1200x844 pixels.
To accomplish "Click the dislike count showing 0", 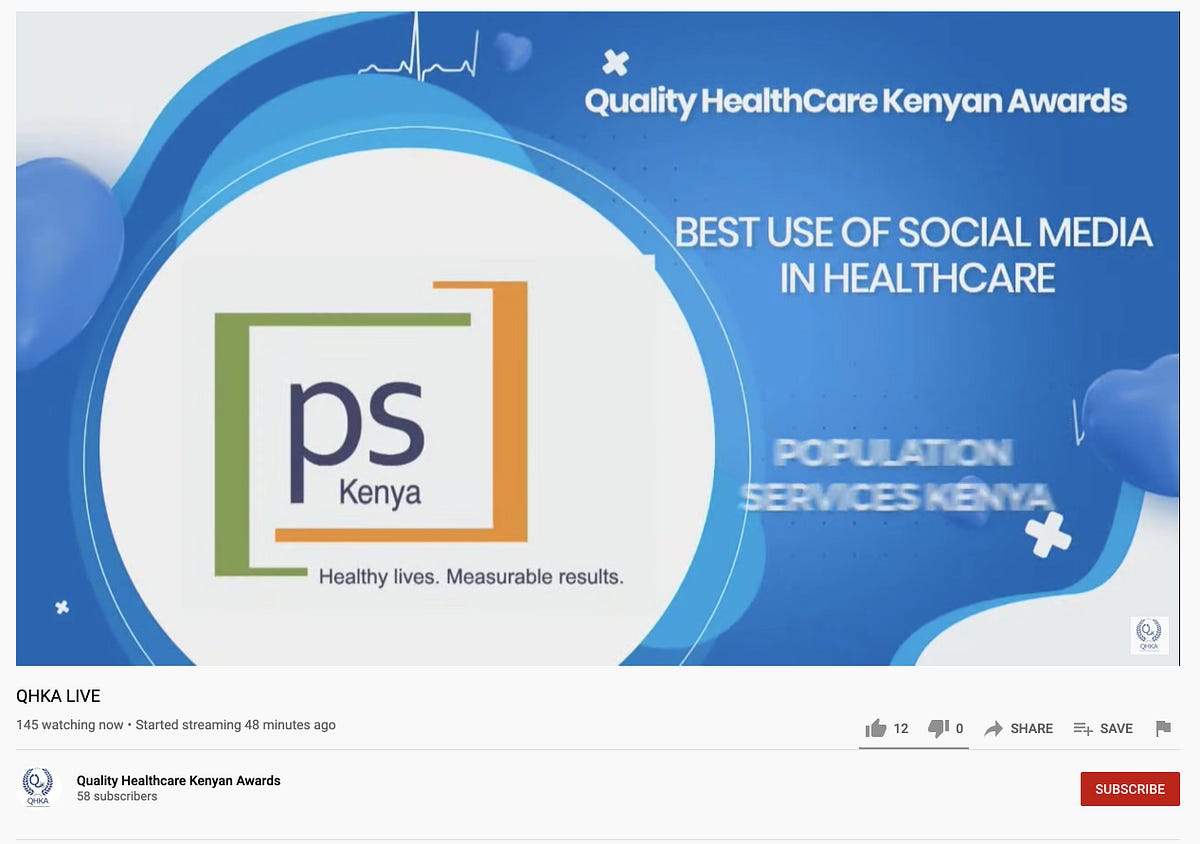I will pos(960,728).
